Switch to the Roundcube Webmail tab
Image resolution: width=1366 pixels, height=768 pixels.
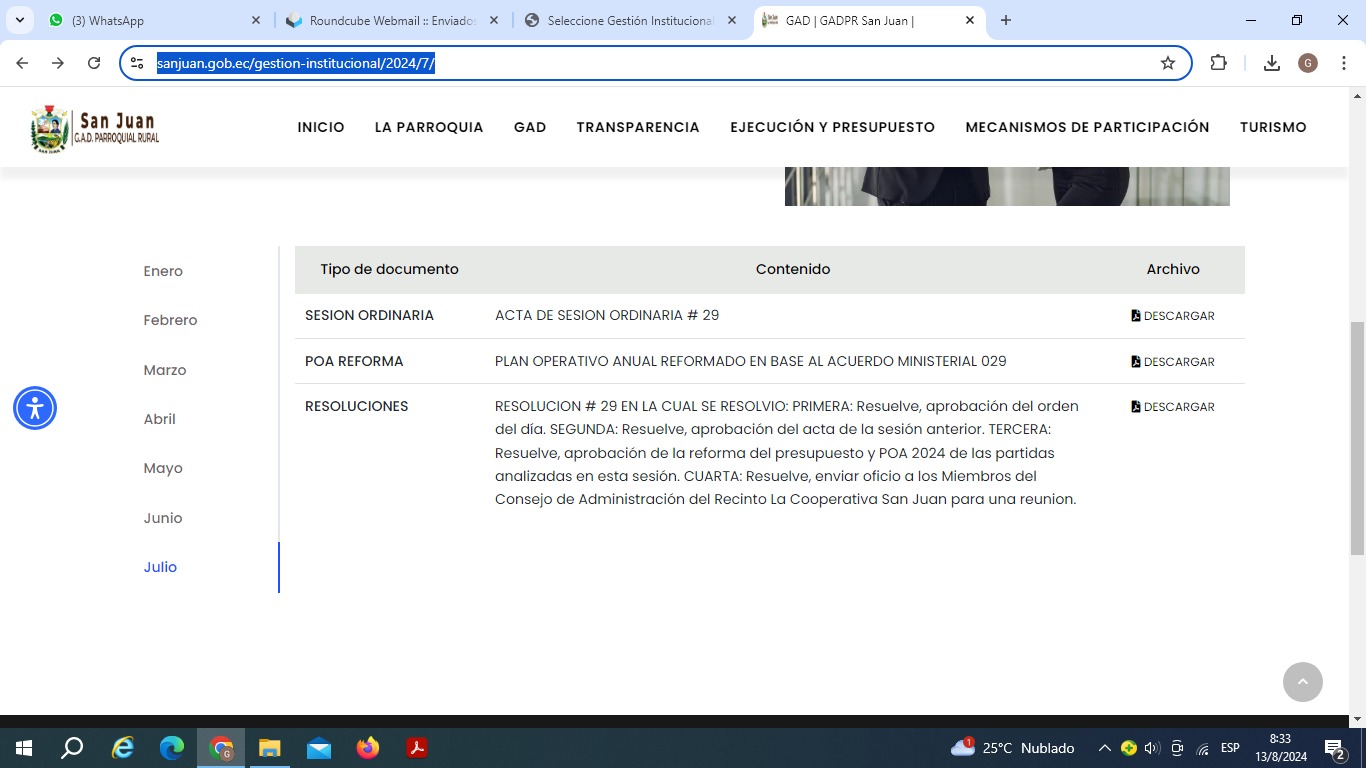[x=392, y=20]
